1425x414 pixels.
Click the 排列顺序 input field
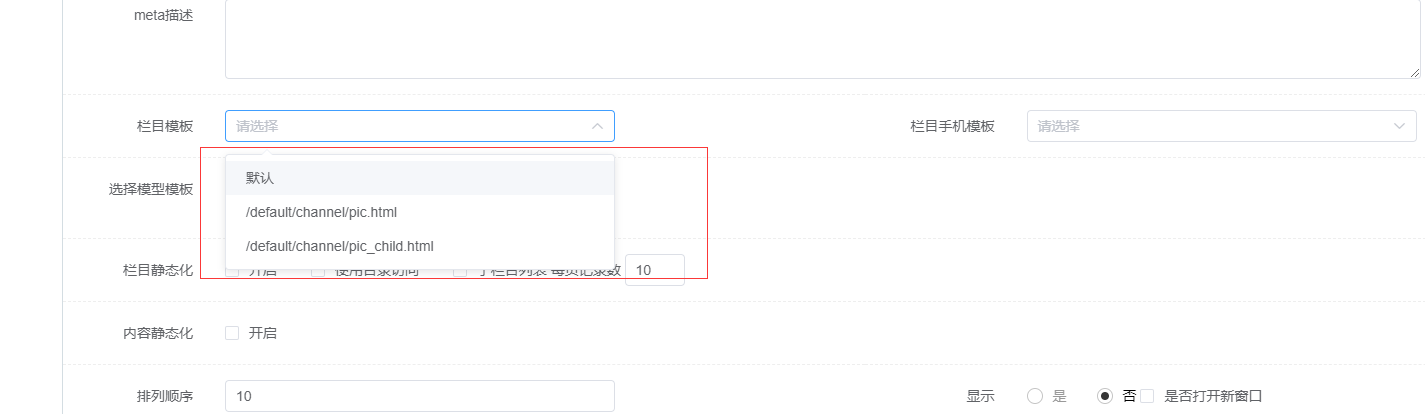click(x=419, y=396)
